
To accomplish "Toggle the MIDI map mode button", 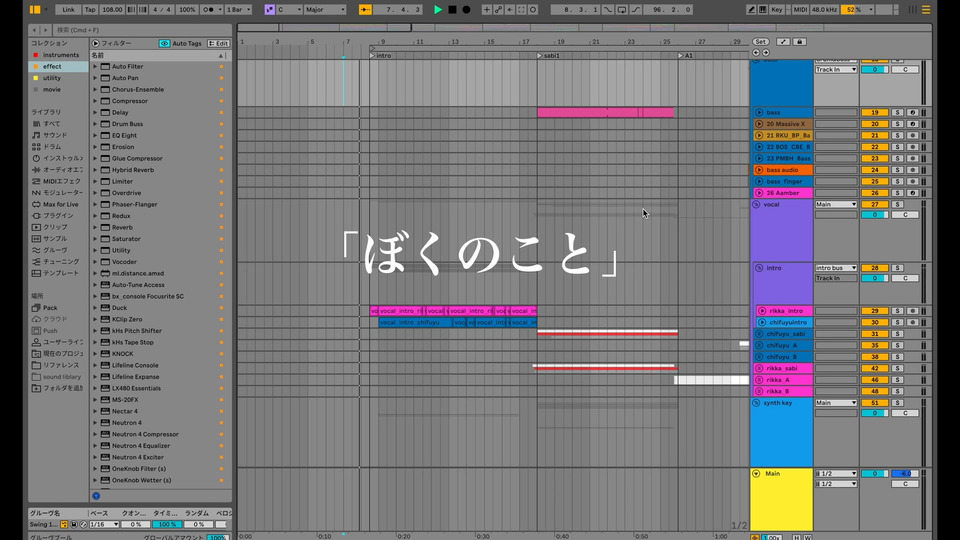I will tap(800, 9).
